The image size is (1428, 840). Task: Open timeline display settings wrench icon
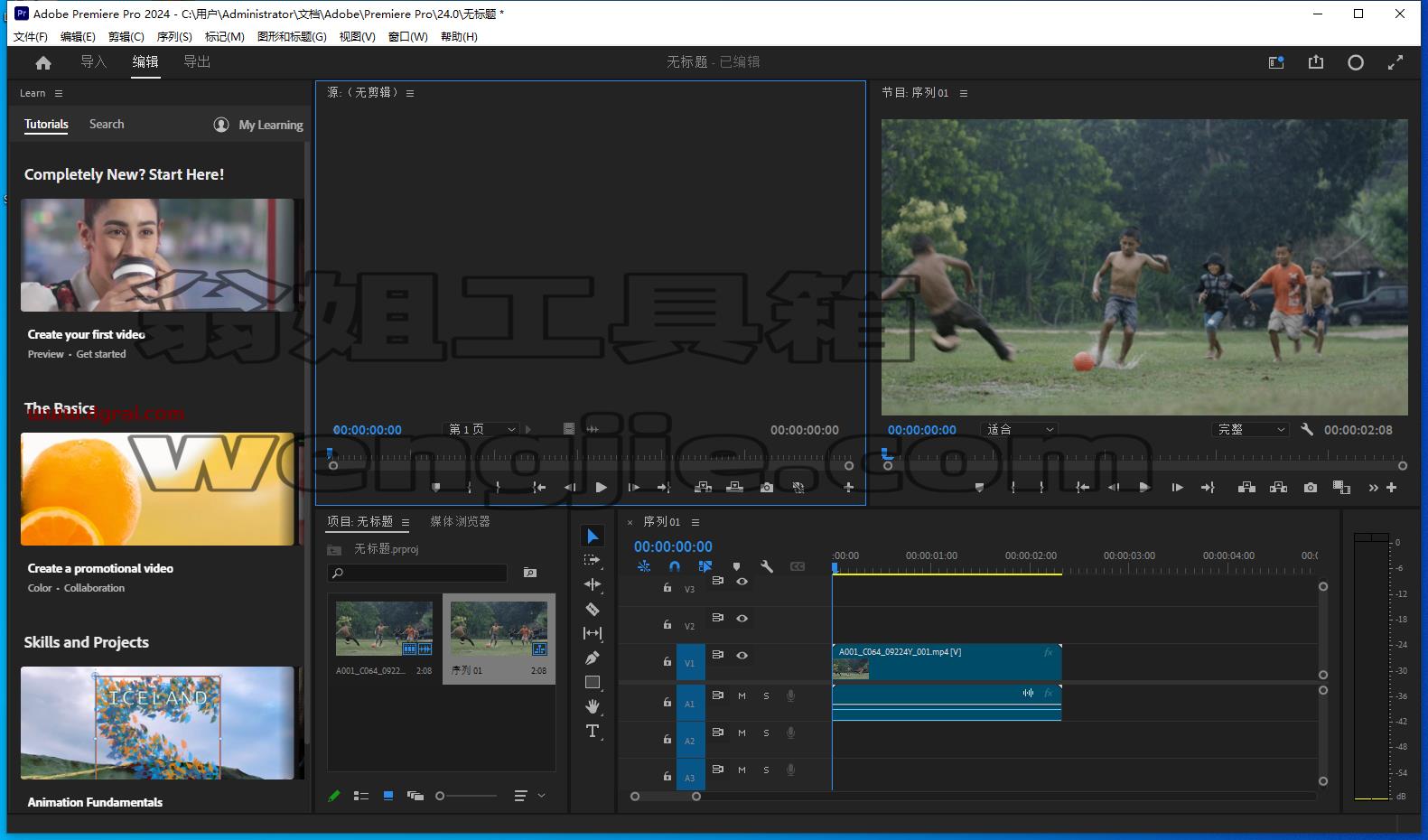click(x=767, y=566)
